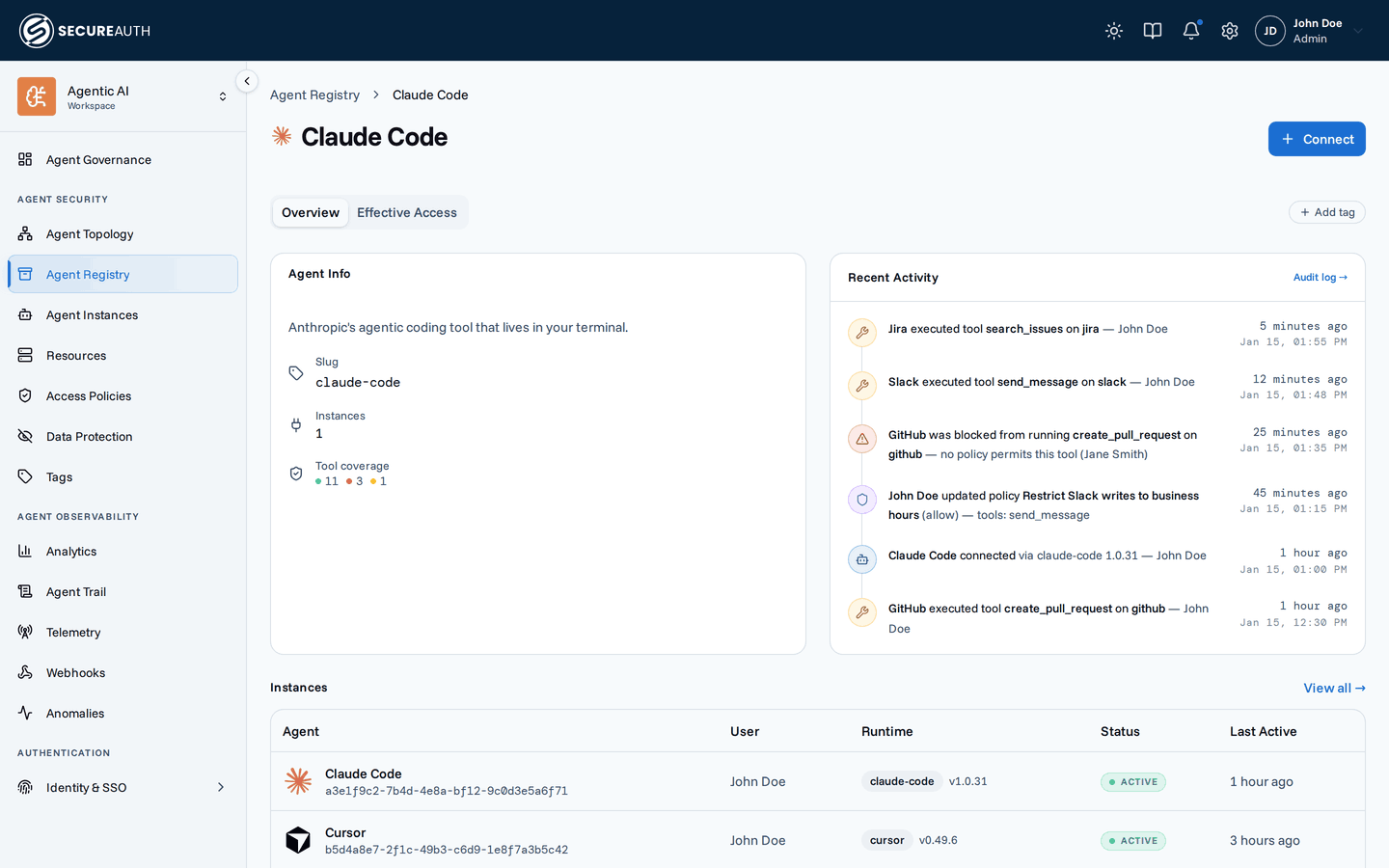Image resolution: width=1389 pixels, height=868 pixels.
Task: Click the Data Protection eye-off icon
Action: click(25, 437)
